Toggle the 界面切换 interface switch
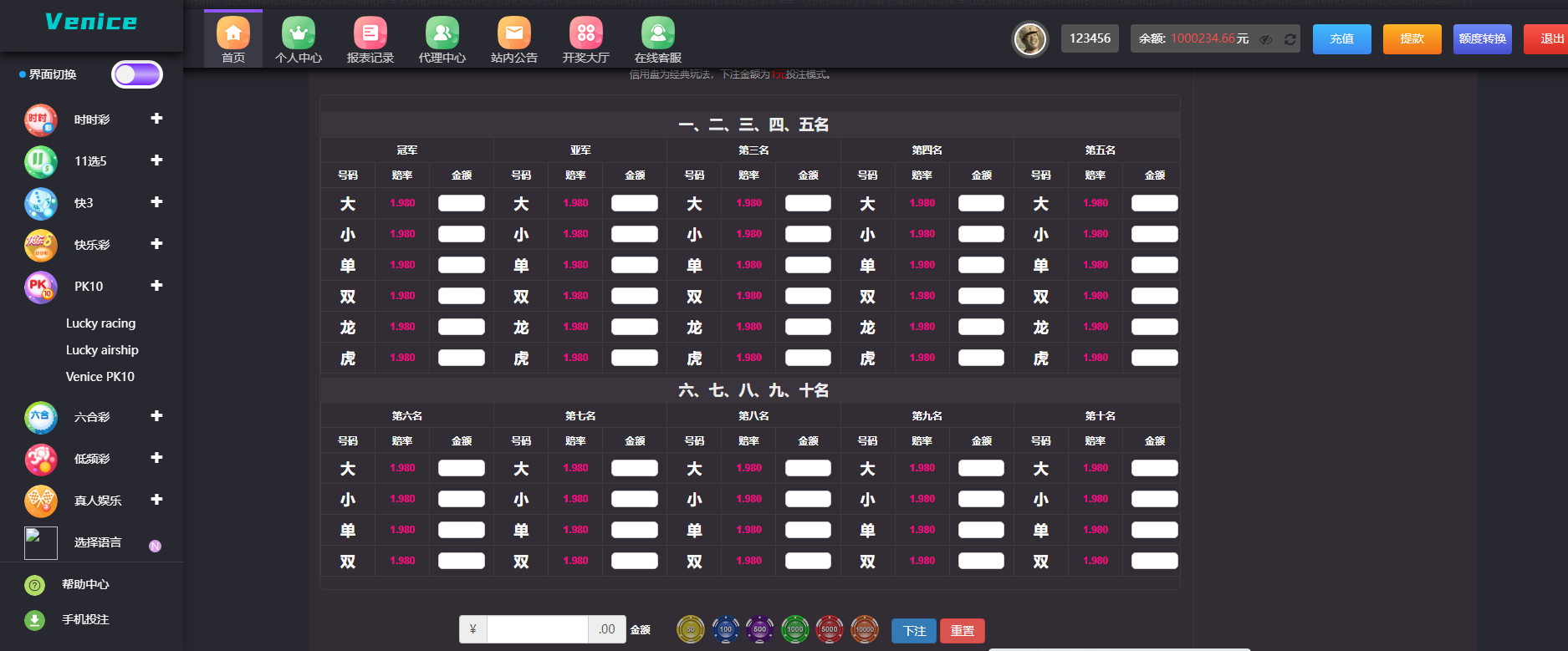 click(137, 74)
